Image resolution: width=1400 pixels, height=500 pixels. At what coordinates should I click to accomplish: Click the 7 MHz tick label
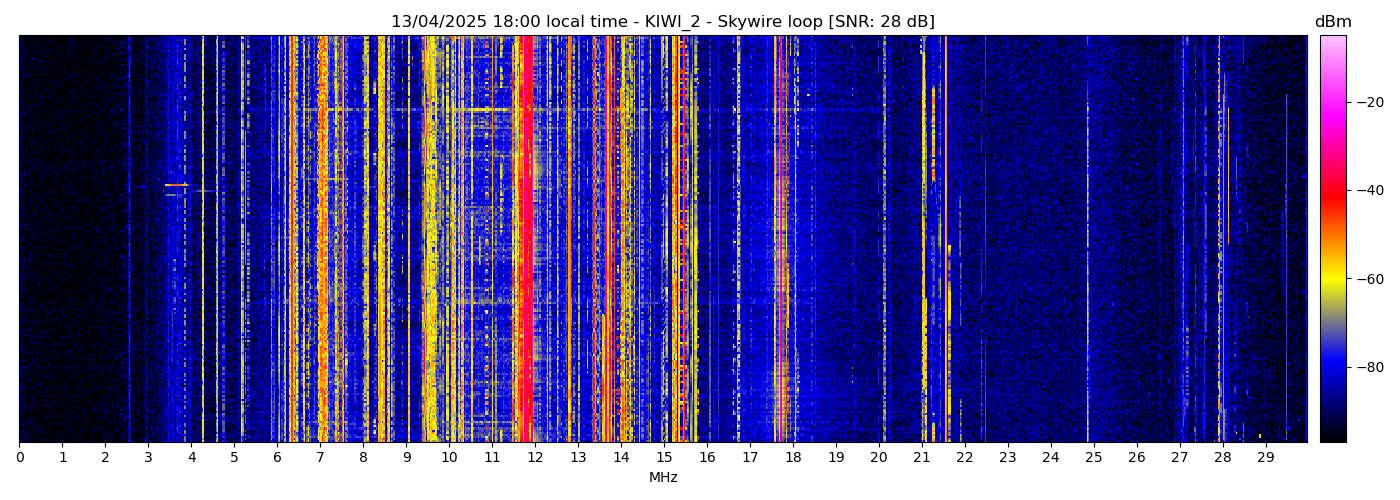[x=320, y=458]
